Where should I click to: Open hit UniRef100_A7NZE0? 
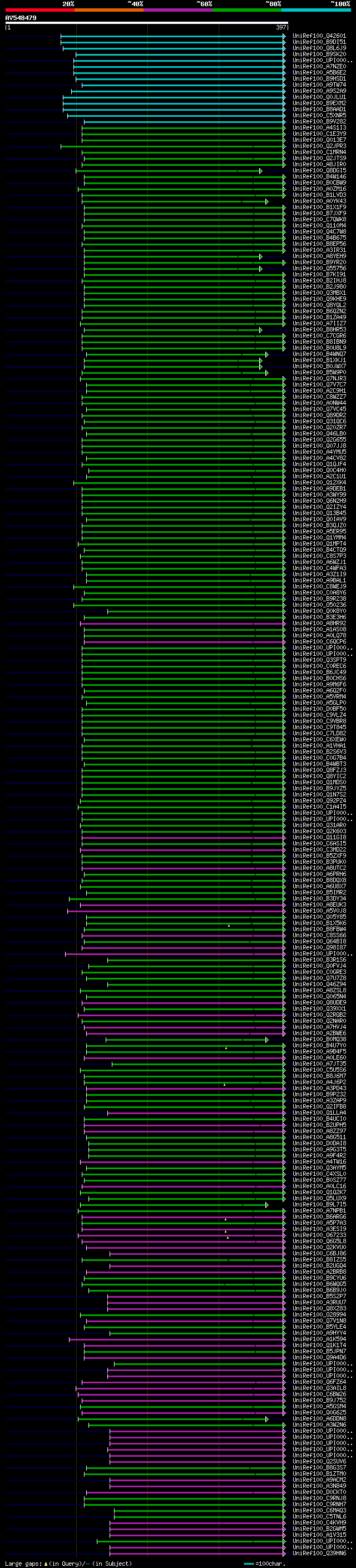point(319,66)
